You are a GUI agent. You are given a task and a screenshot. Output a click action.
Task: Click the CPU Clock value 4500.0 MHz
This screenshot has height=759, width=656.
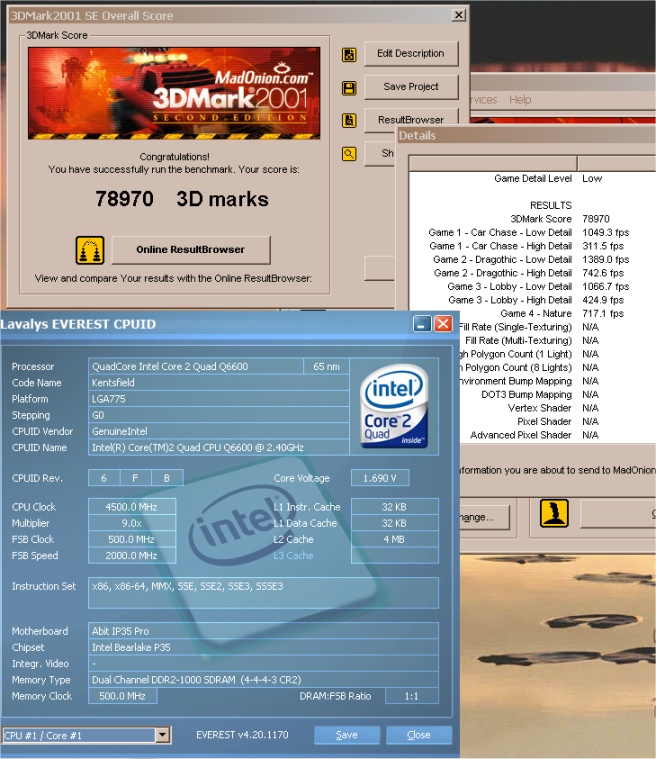tap(132, 507)
